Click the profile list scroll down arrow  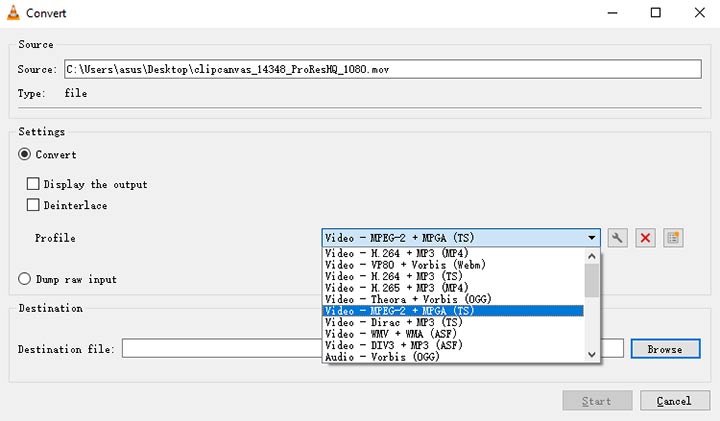point(592,354)
